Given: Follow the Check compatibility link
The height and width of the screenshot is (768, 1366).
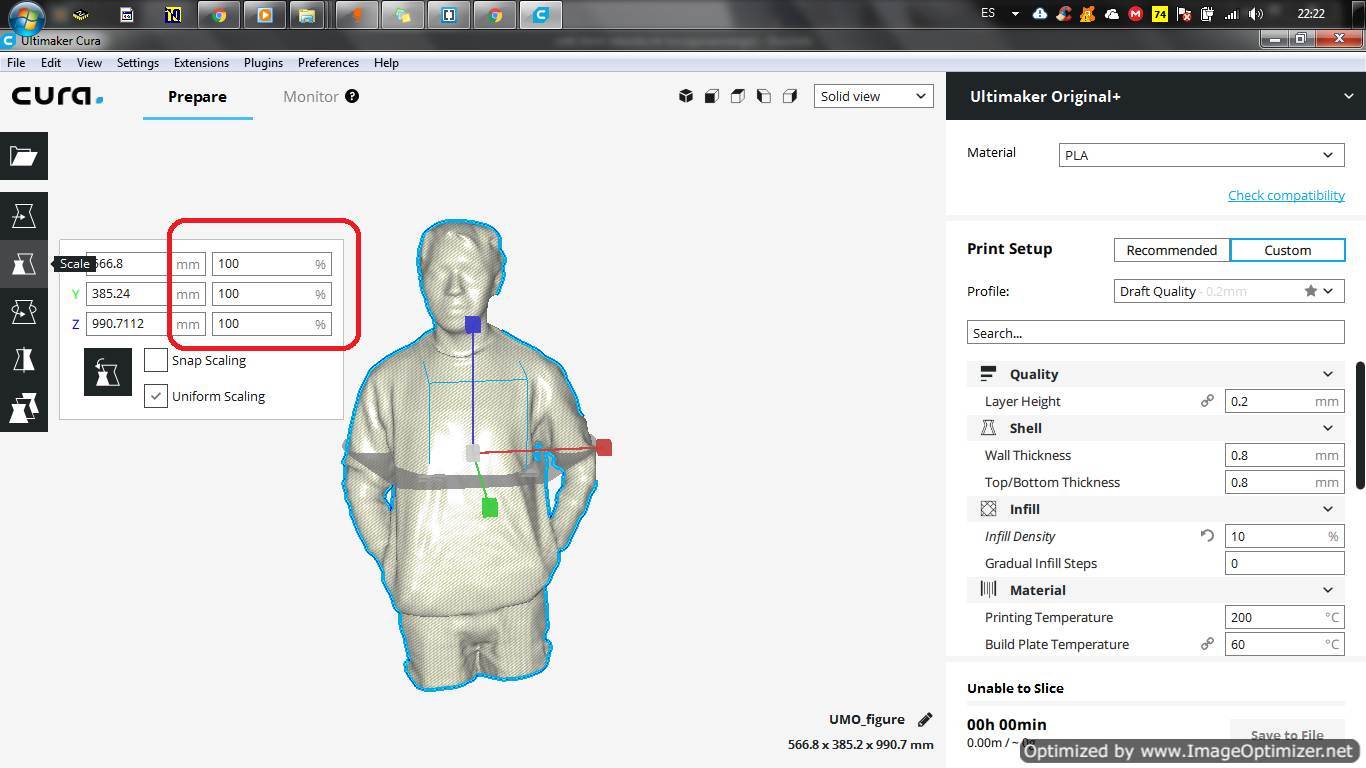Looking at the screenshot, I should 1286,195.
